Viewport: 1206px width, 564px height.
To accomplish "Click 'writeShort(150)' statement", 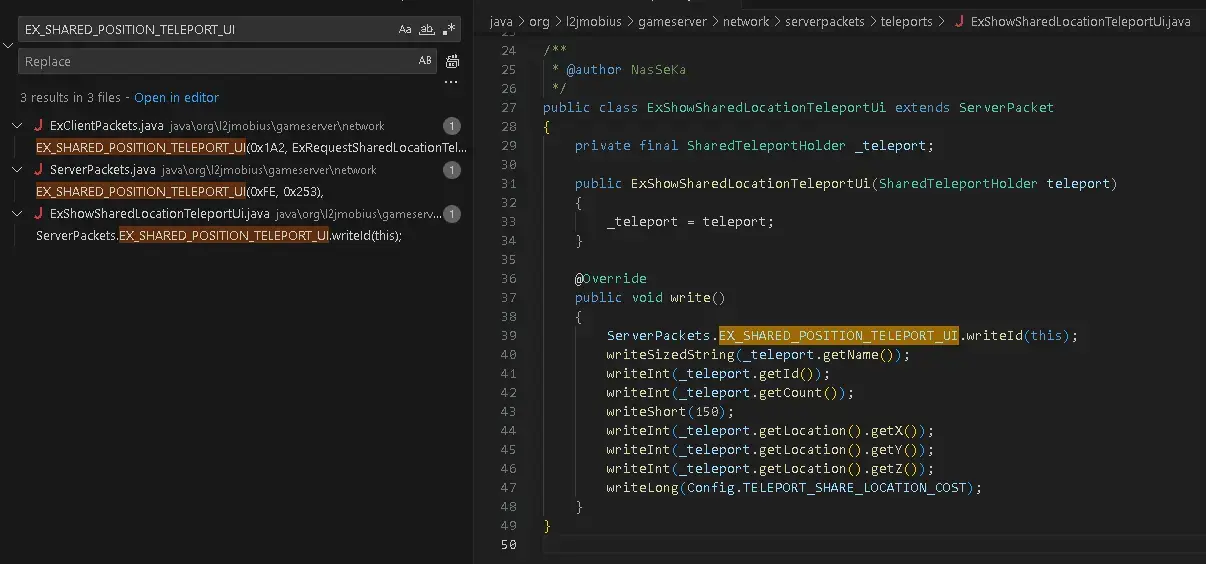I will (670, 411).
